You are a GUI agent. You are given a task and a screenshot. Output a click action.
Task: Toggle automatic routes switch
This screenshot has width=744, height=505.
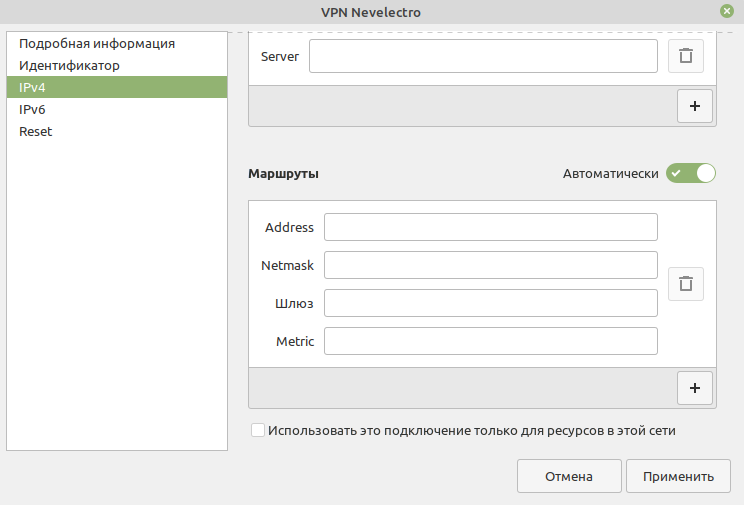tap(691, 173)
